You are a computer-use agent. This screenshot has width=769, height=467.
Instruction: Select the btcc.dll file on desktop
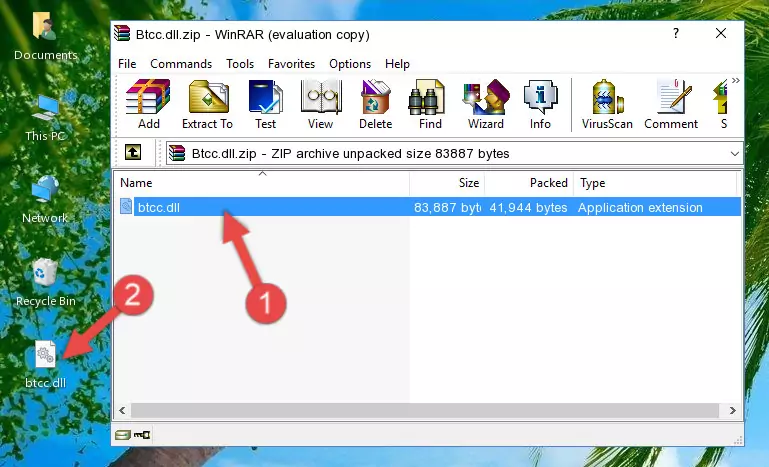[x=45, y=364]
